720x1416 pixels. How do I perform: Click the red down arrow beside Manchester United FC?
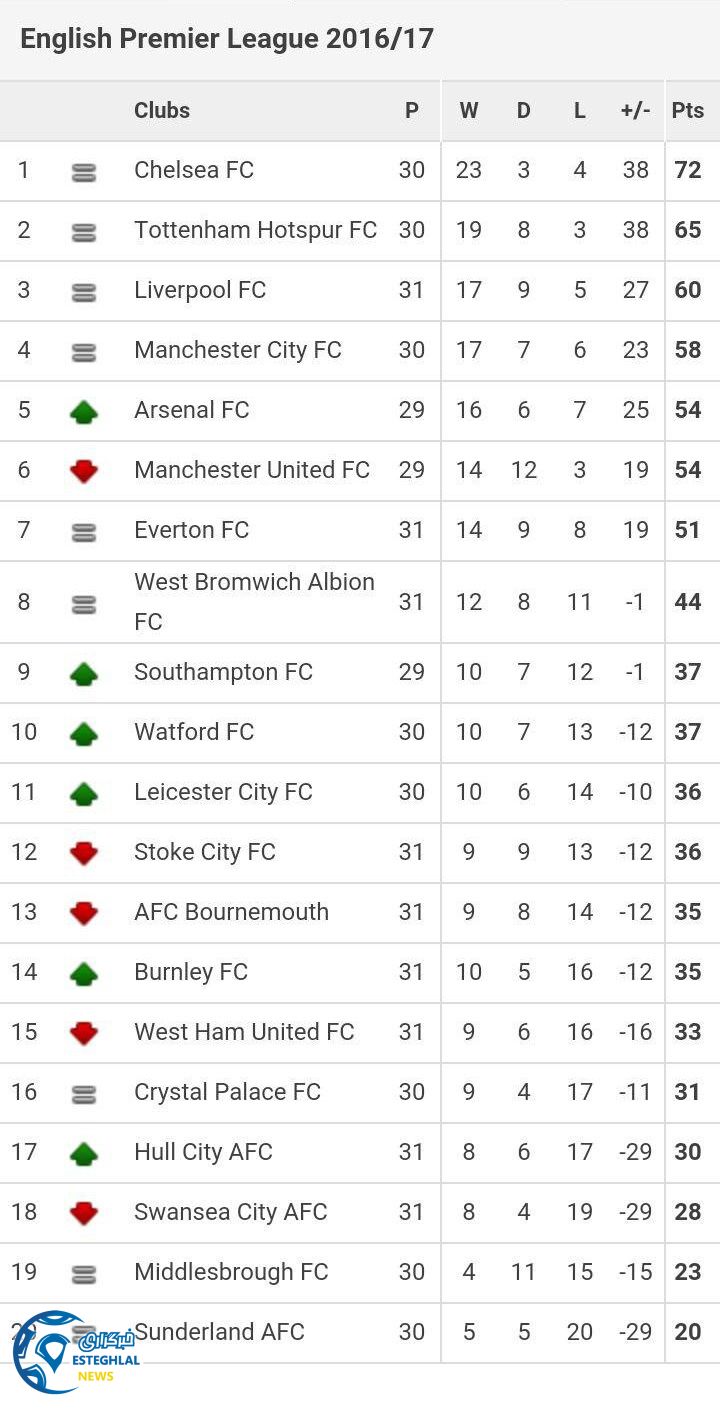(x=84, y=471)
